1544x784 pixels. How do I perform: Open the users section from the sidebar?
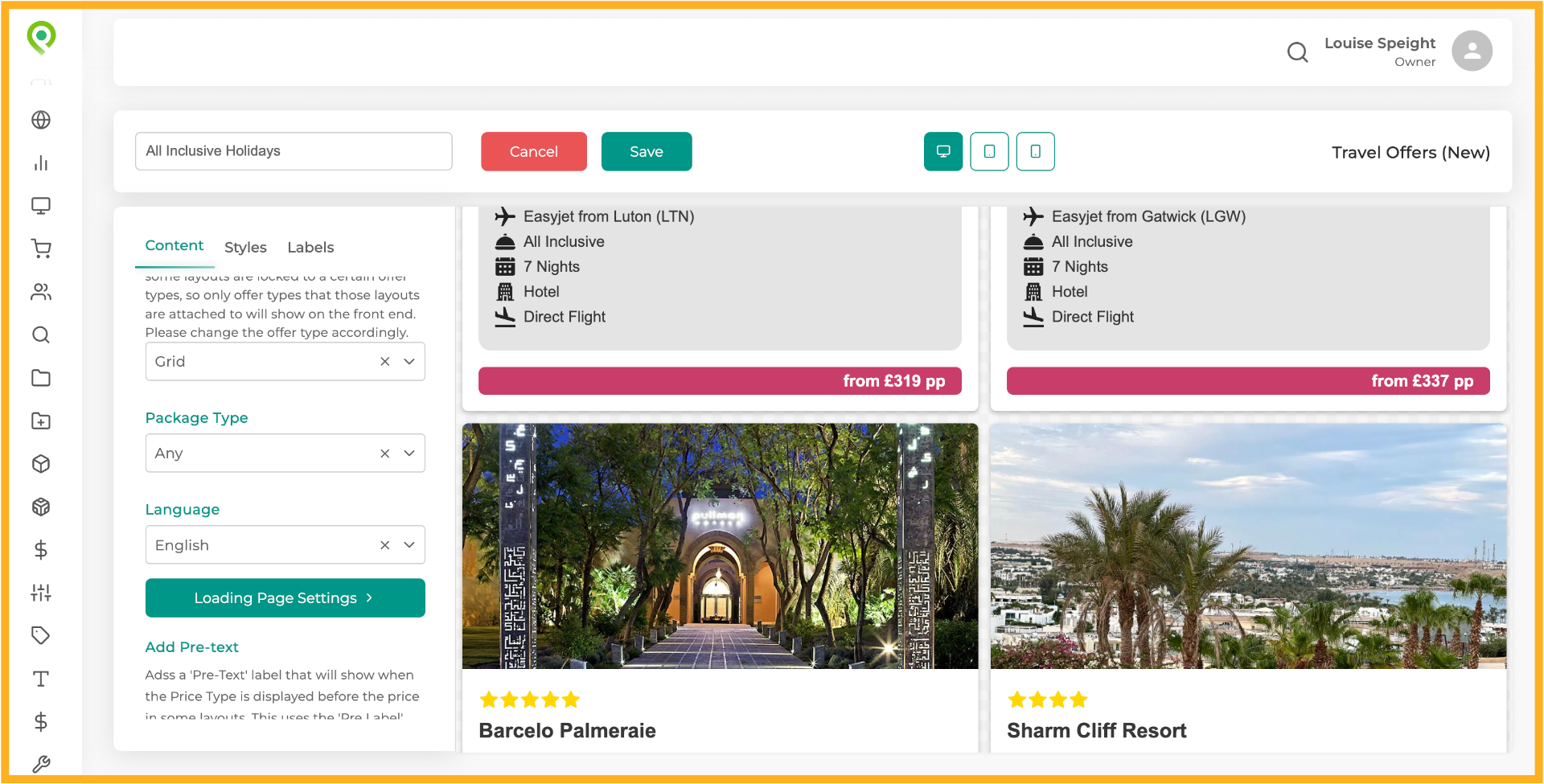pyautogui.click(x=41, y=292)
